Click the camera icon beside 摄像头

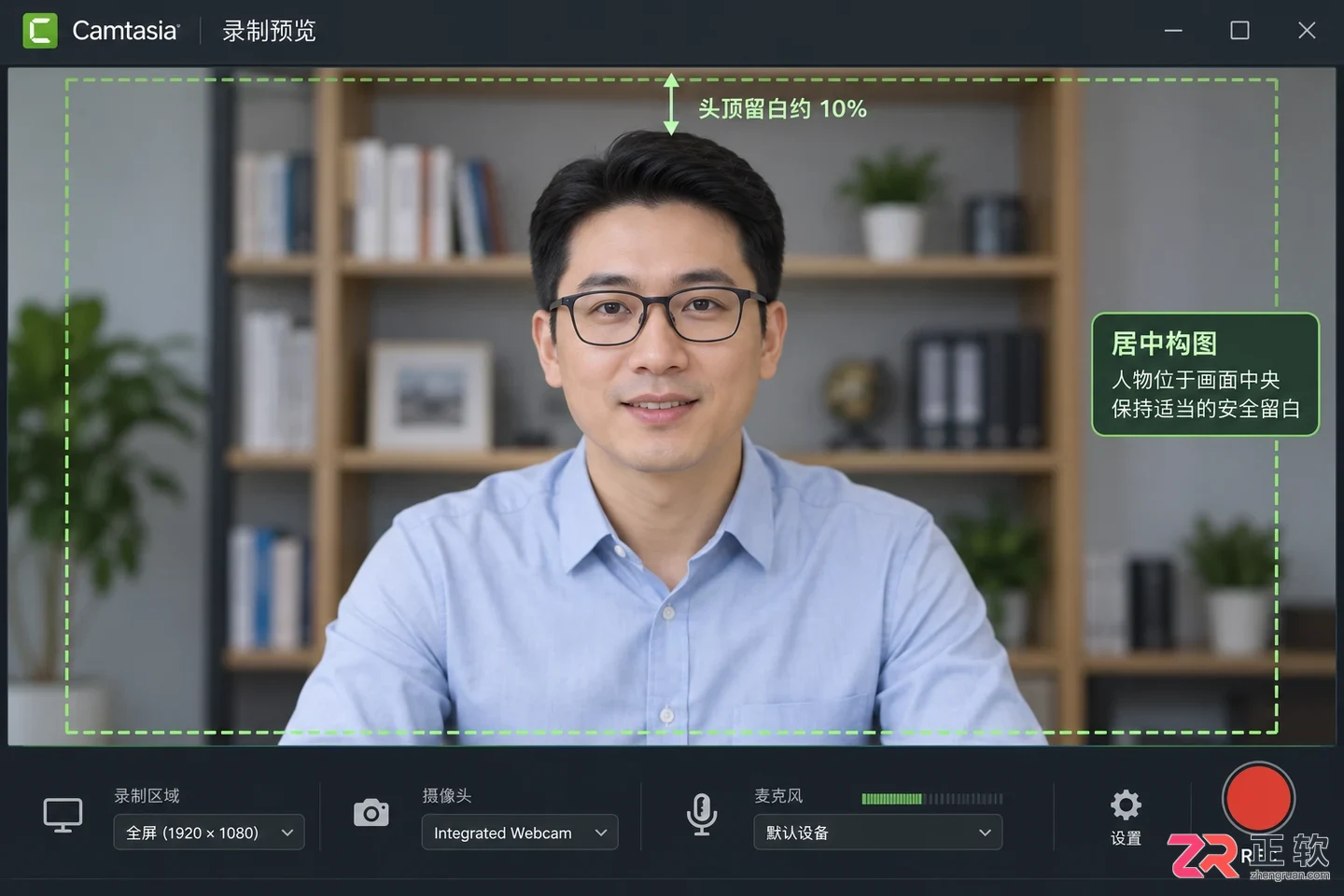point(371,813)
